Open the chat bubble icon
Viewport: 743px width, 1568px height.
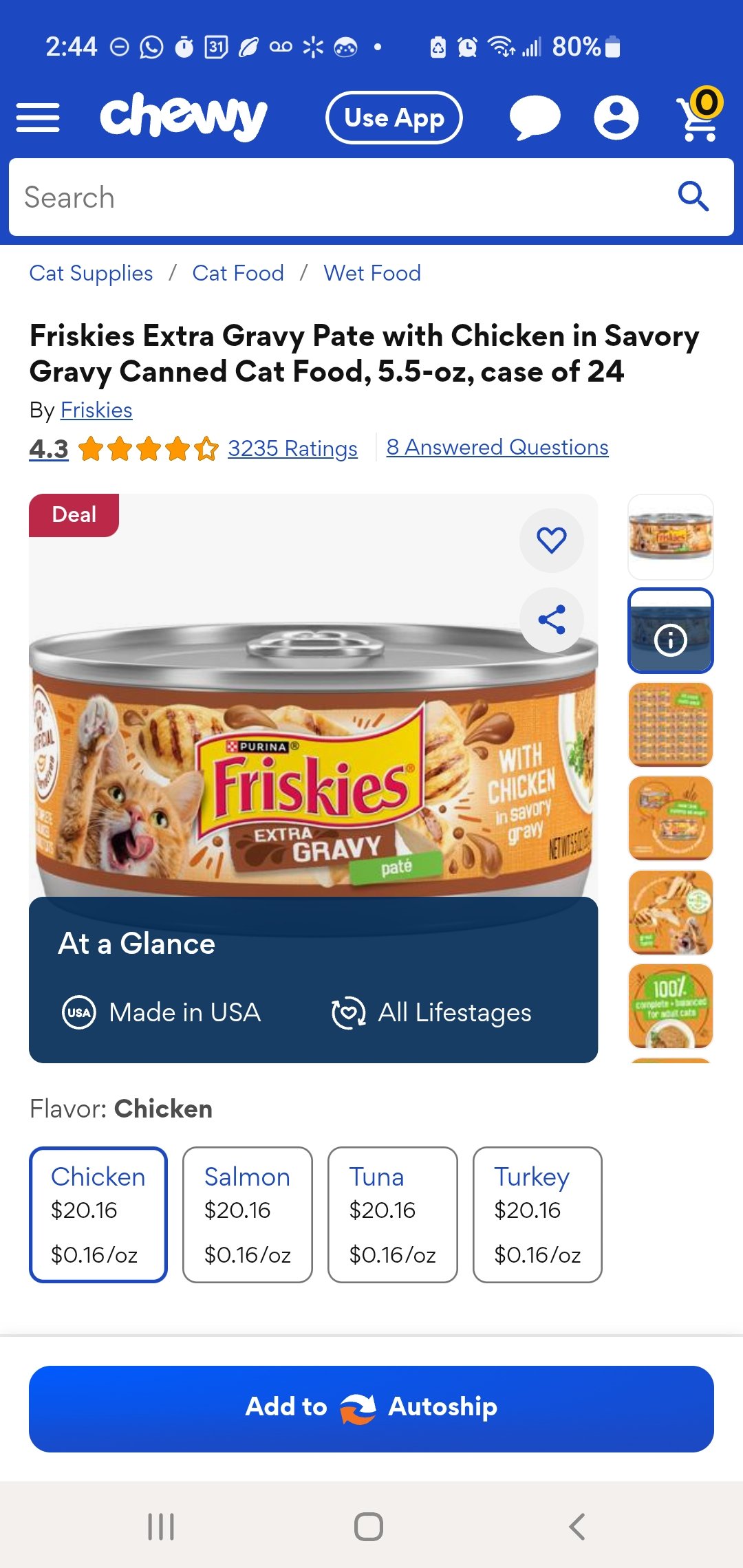(535, 118)
